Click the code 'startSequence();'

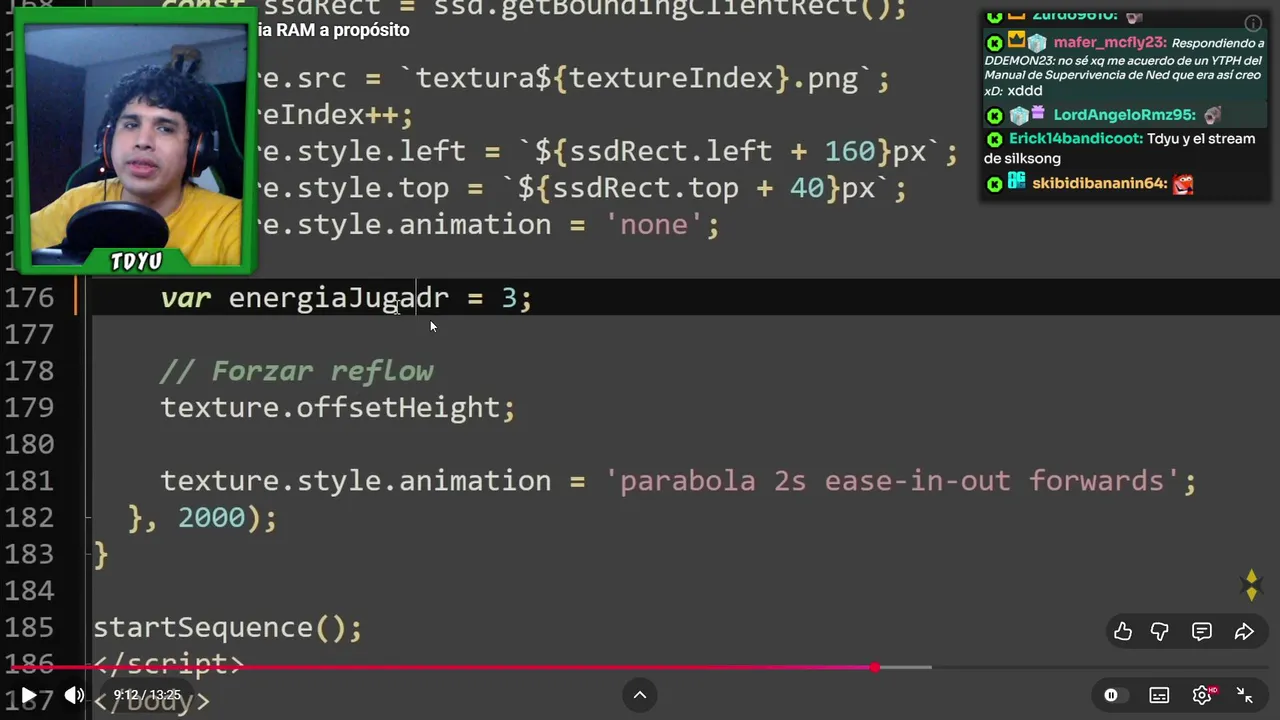[x=228, y=628]
